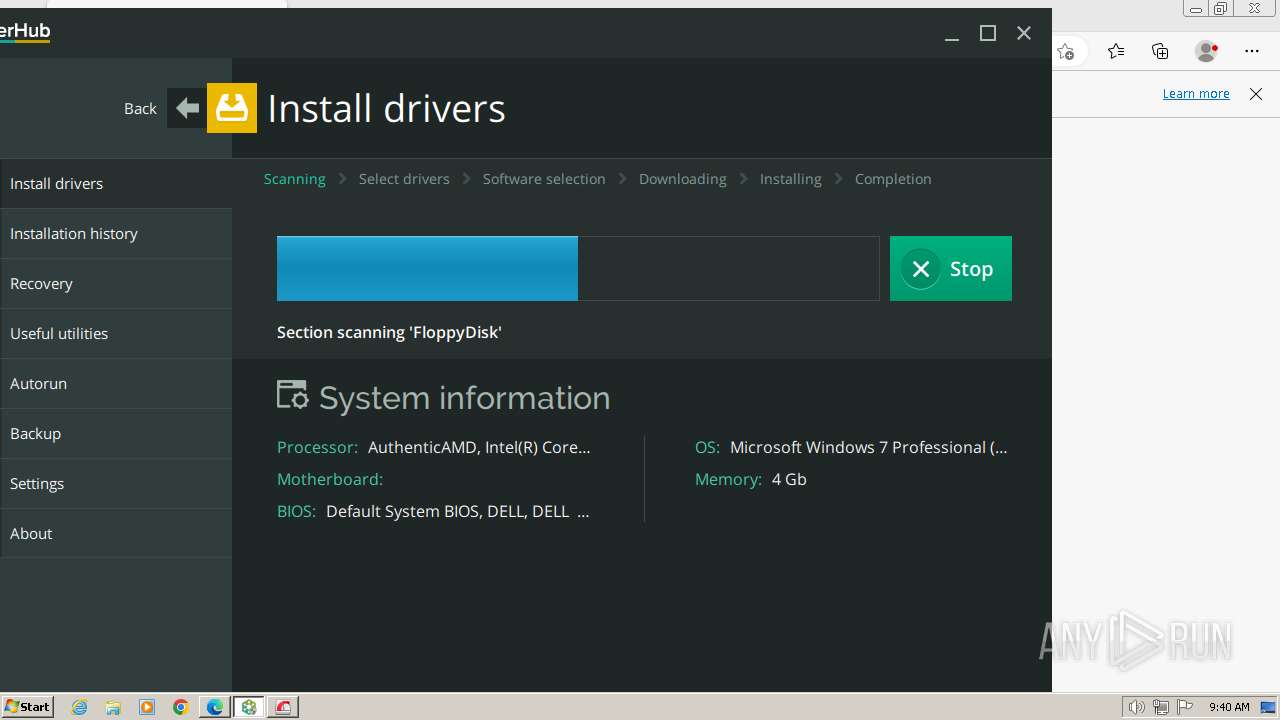
Task: Open Action Center flag icon
Action: click(1185, 707)
